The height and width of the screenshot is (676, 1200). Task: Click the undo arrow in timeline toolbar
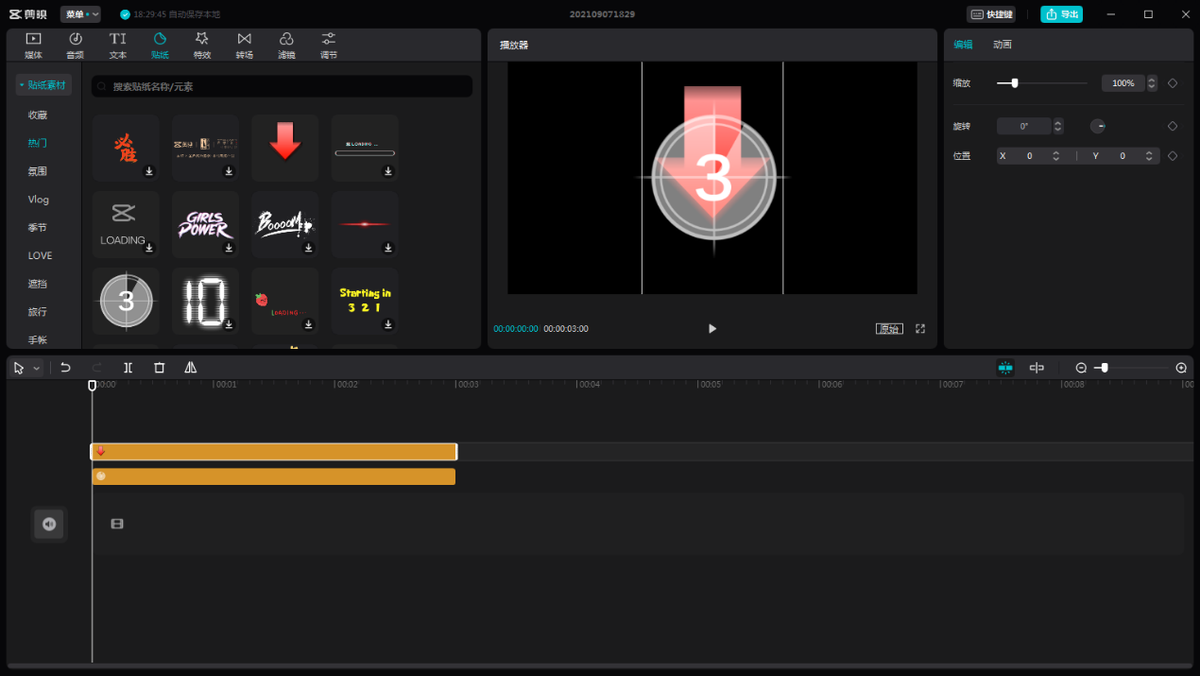[66, 368]
